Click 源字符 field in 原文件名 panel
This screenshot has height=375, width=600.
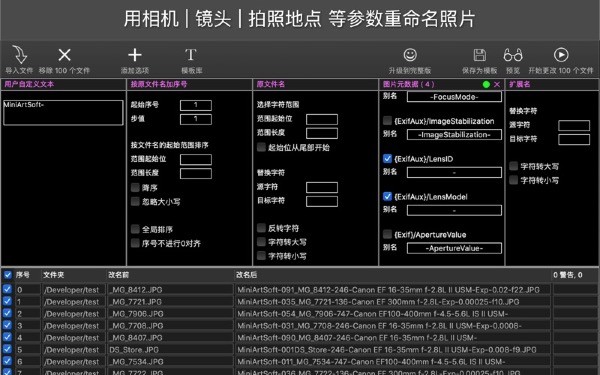(322, 188)
